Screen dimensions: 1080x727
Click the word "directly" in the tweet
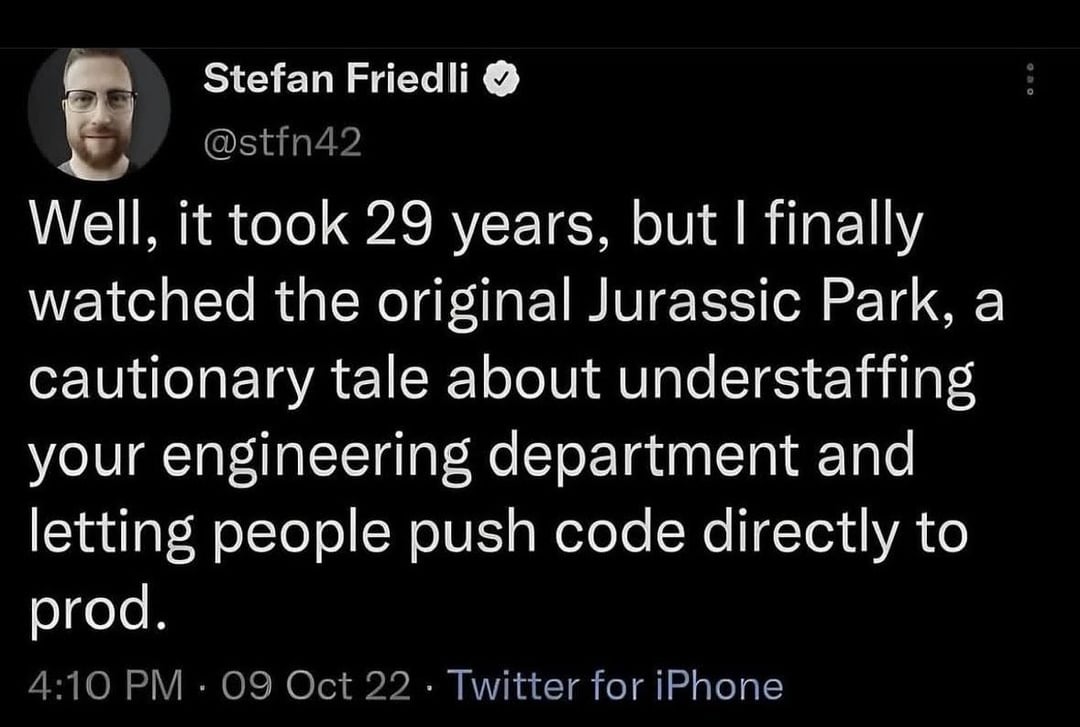coord(800,534)
